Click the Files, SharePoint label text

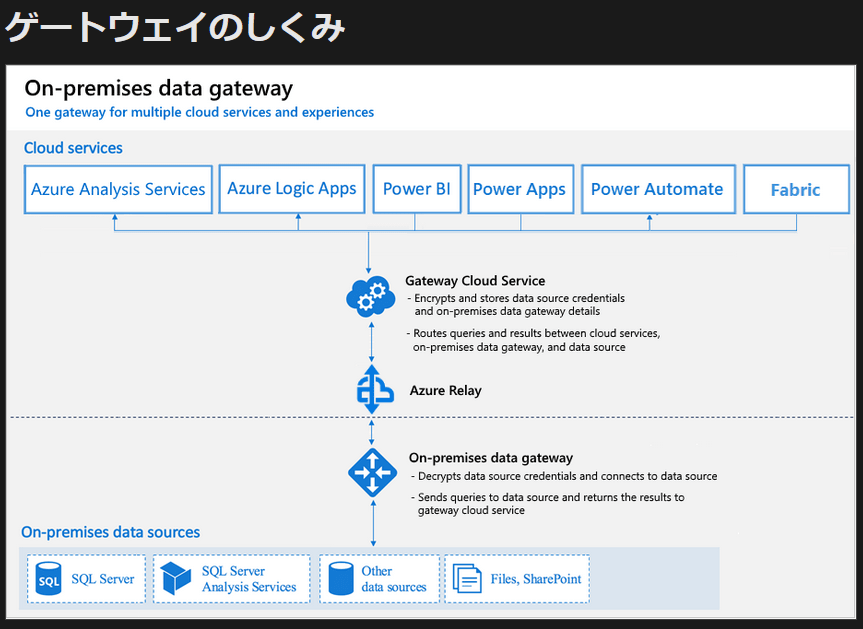pyautogui.click(x=536, y=579)
